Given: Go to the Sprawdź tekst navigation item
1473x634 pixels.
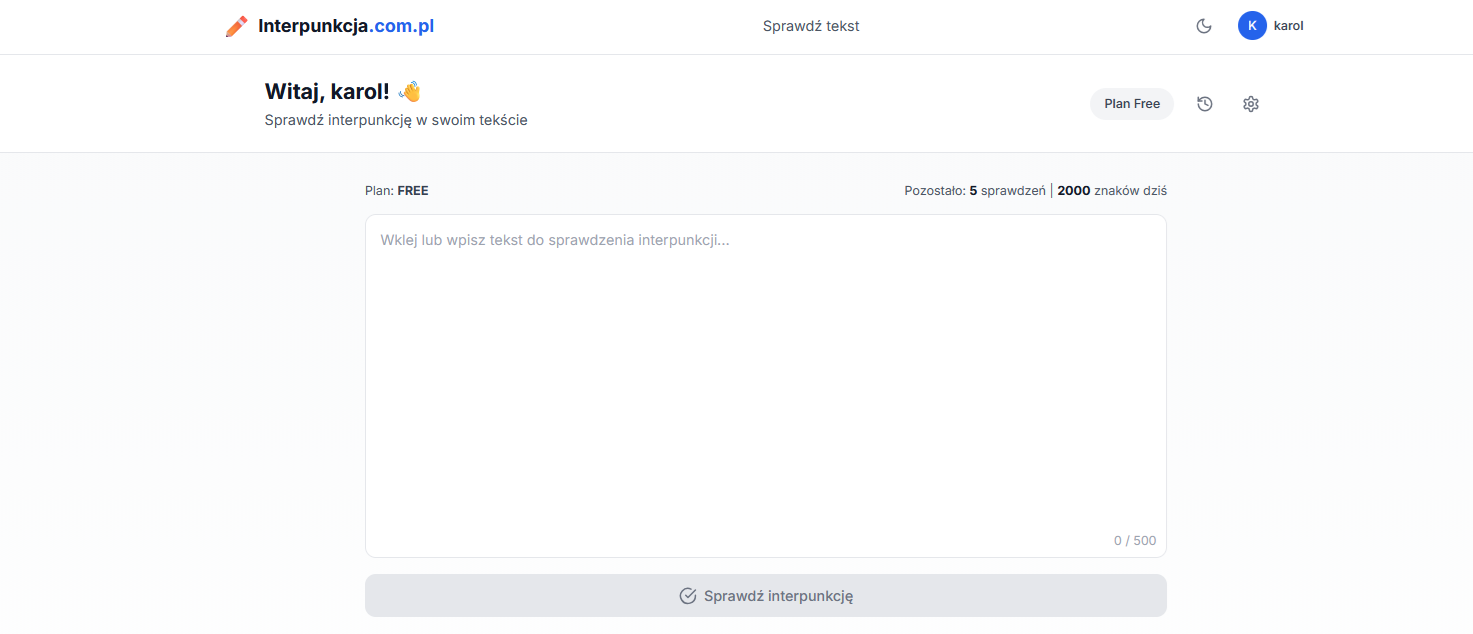Looking at the screenshot, I should coord(811,26).
